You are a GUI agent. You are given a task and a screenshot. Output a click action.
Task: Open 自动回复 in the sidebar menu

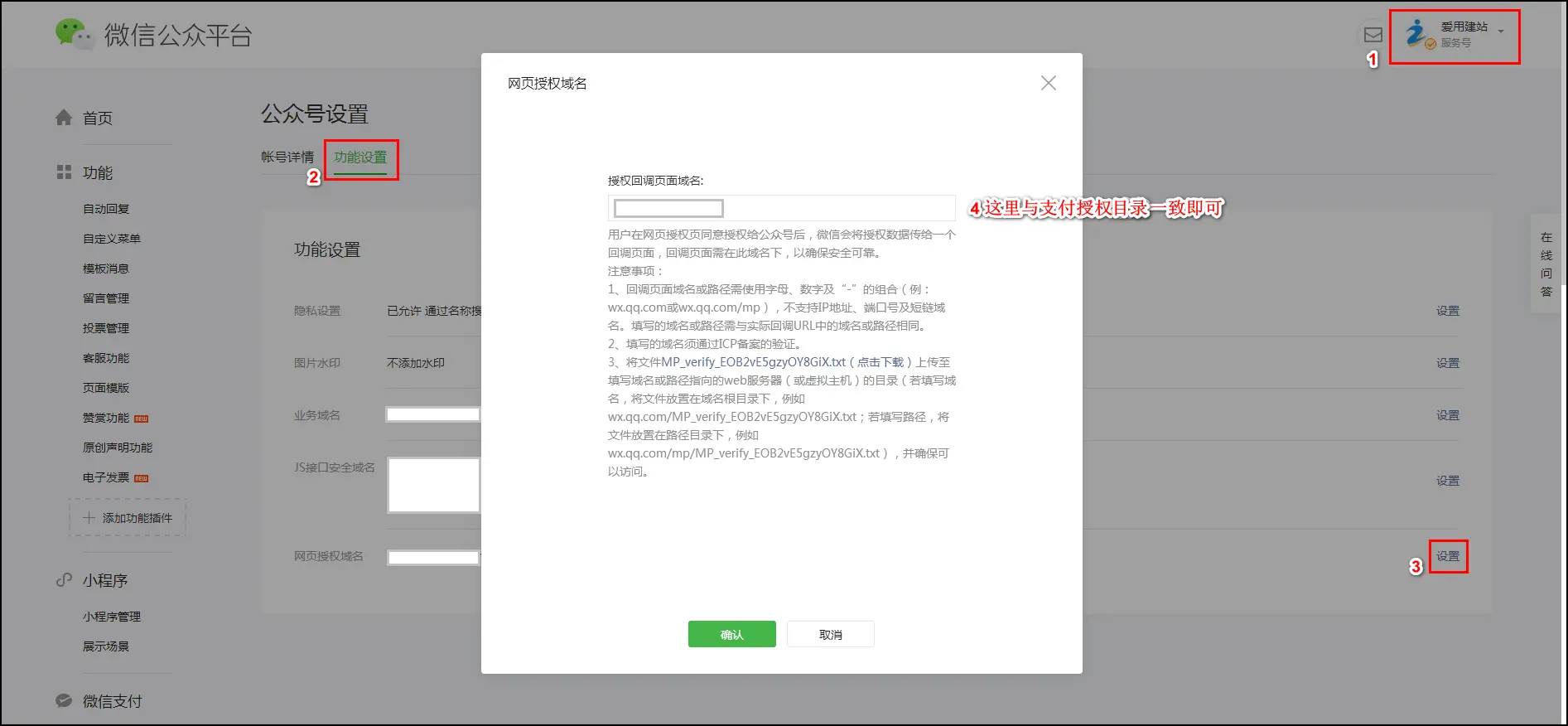(106, 209)
